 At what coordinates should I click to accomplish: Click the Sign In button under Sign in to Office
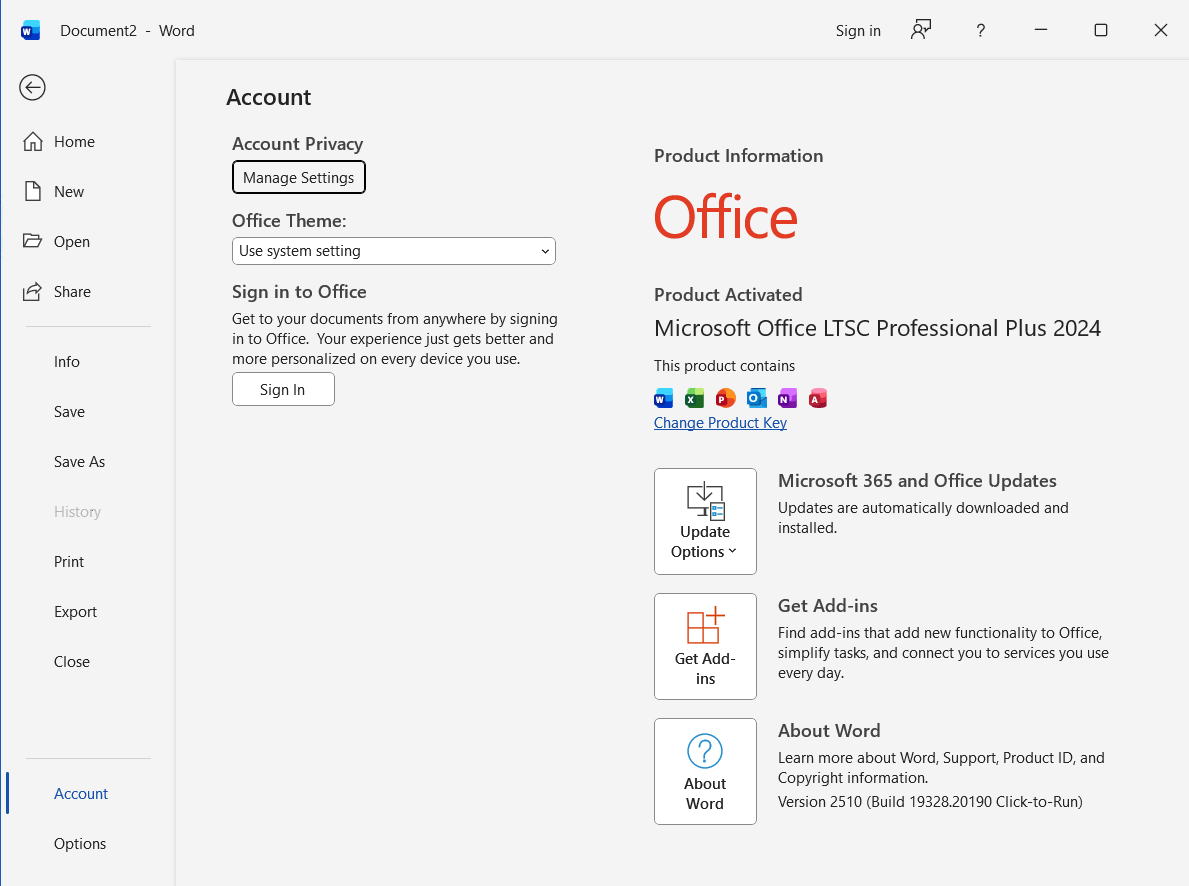pyautogui.click(x=283, y=389)
